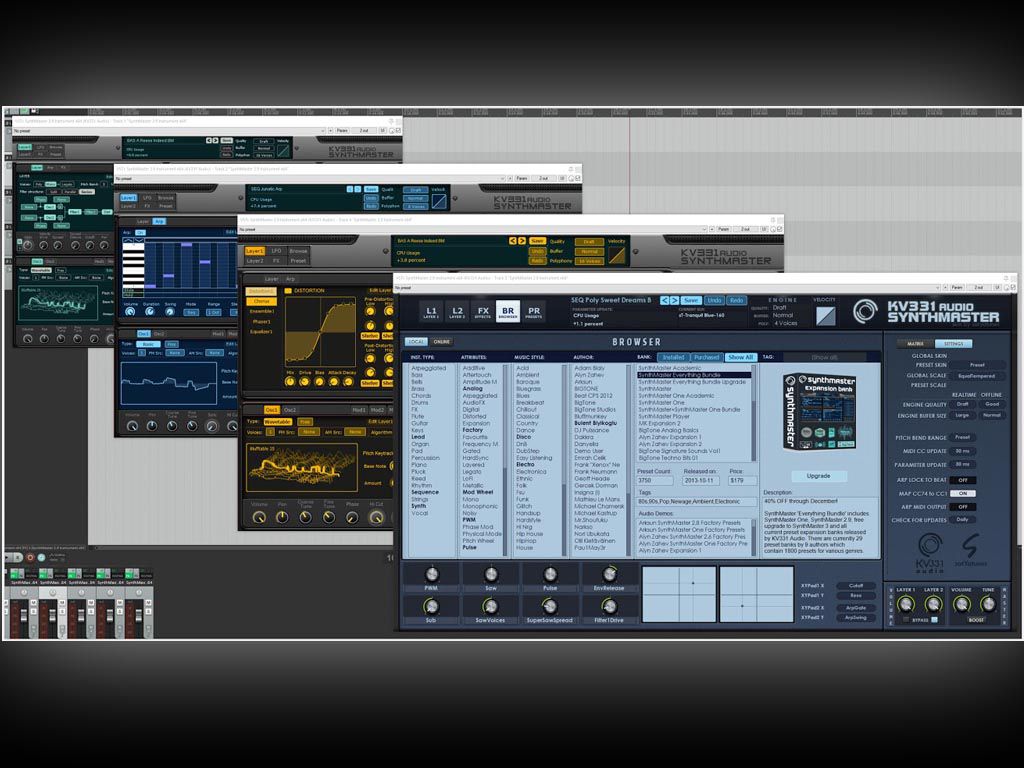Open the Check for Updates Daily dropdown
This screenshot has height=768, width=1024.
(962, 519)
